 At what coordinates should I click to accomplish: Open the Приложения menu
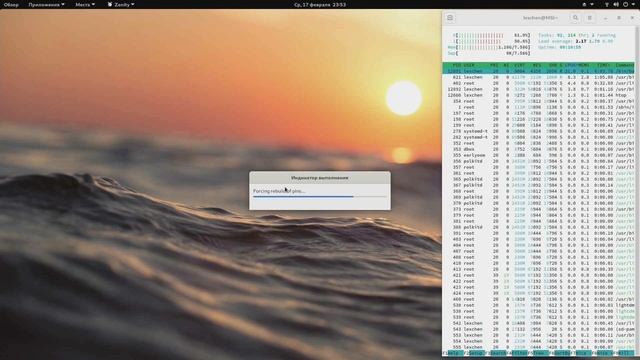pyautogui.click(x=46, y=4)
